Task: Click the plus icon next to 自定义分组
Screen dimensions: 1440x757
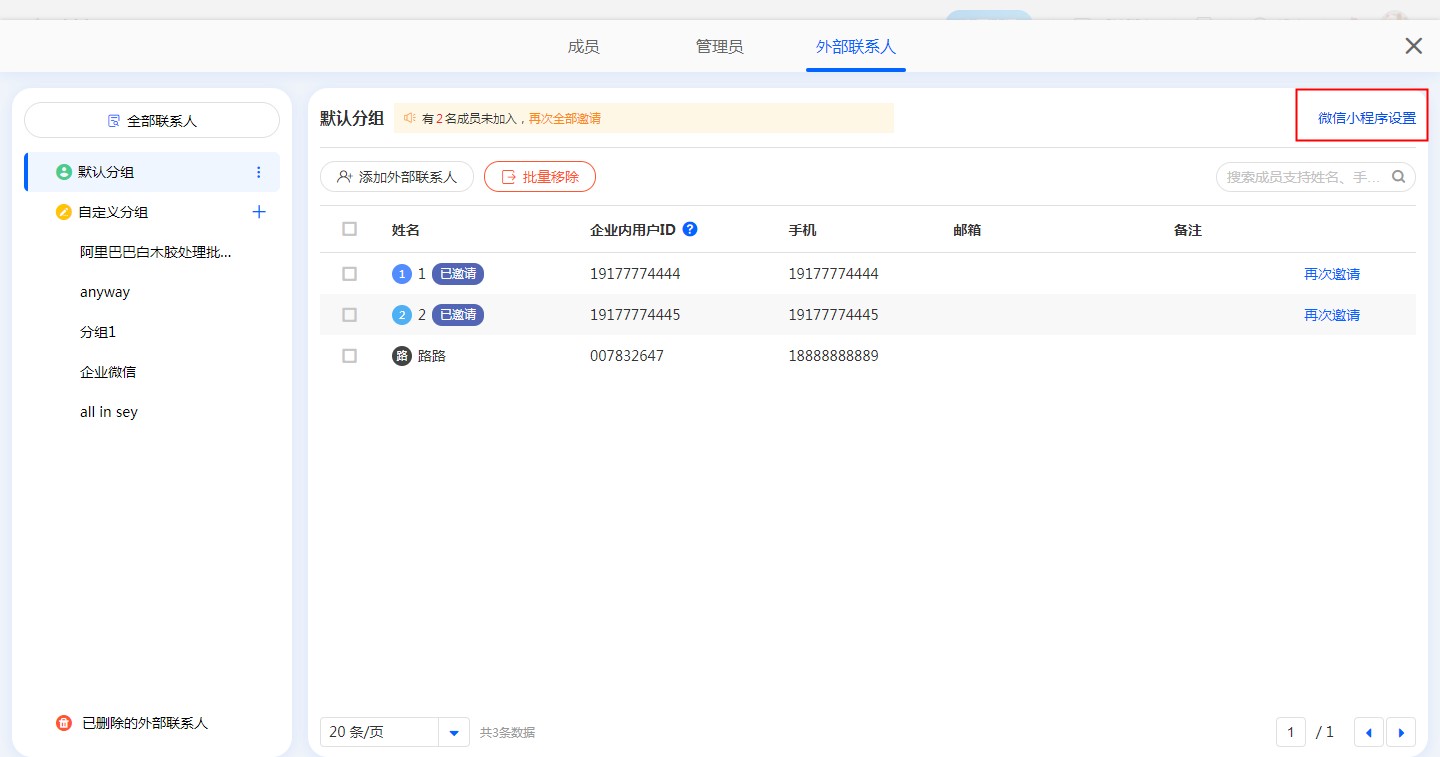Action: click(259, 212)
